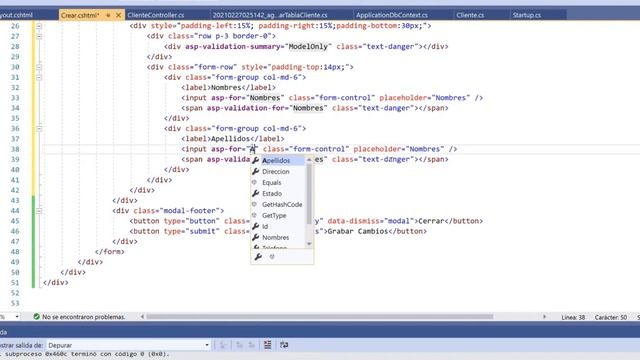Click the 'Cerrar' button text on line 45
The width and height of the screenshot is (640, 360).
tap(431, 221)
